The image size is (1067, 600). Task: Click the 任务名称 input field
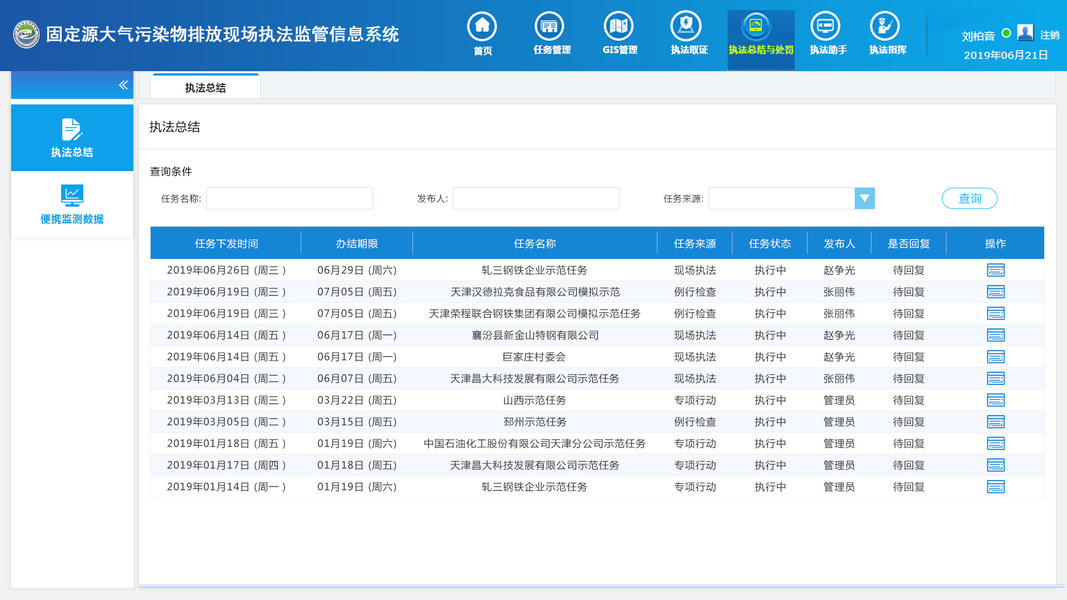click(289, 199)
